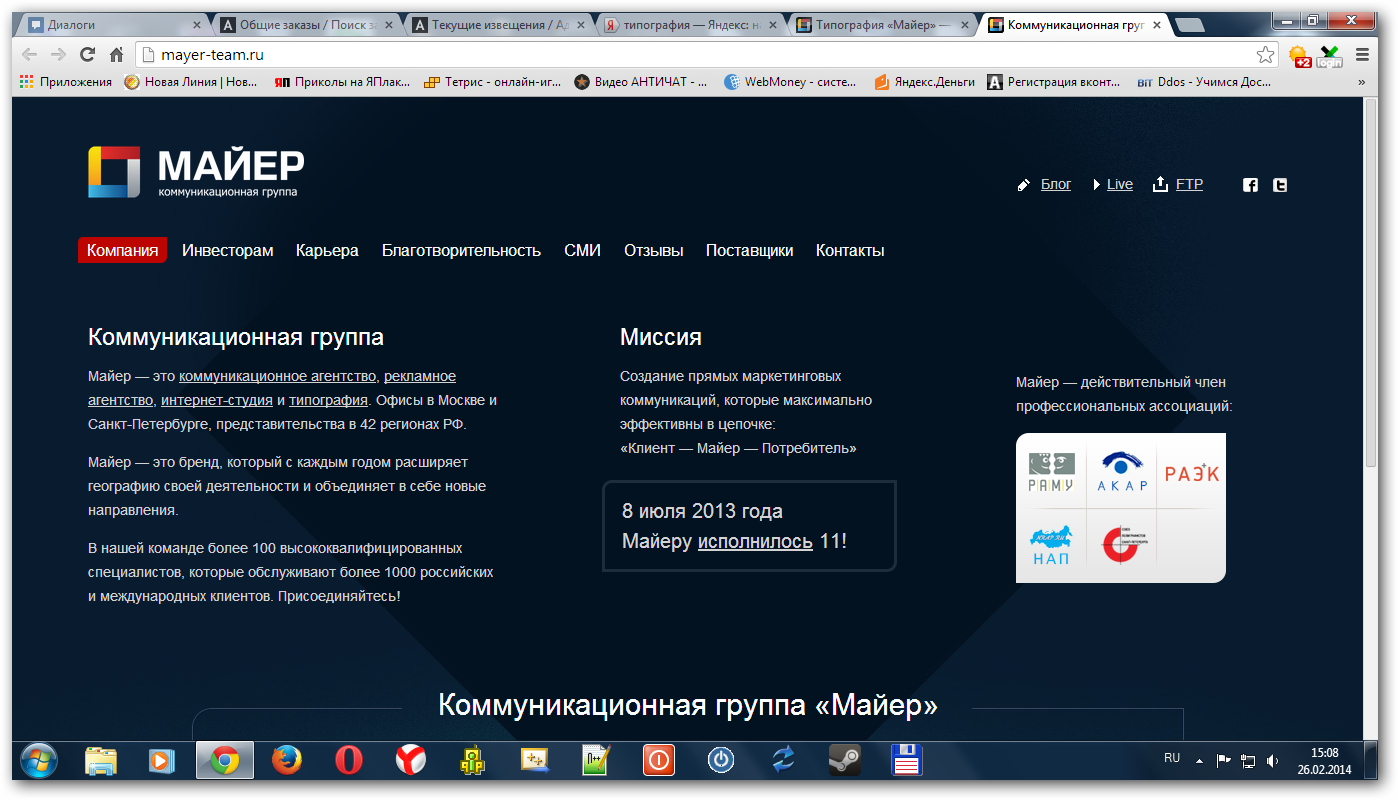Open the Блог link
The image size is (1398, 800).
point(1056,184)
